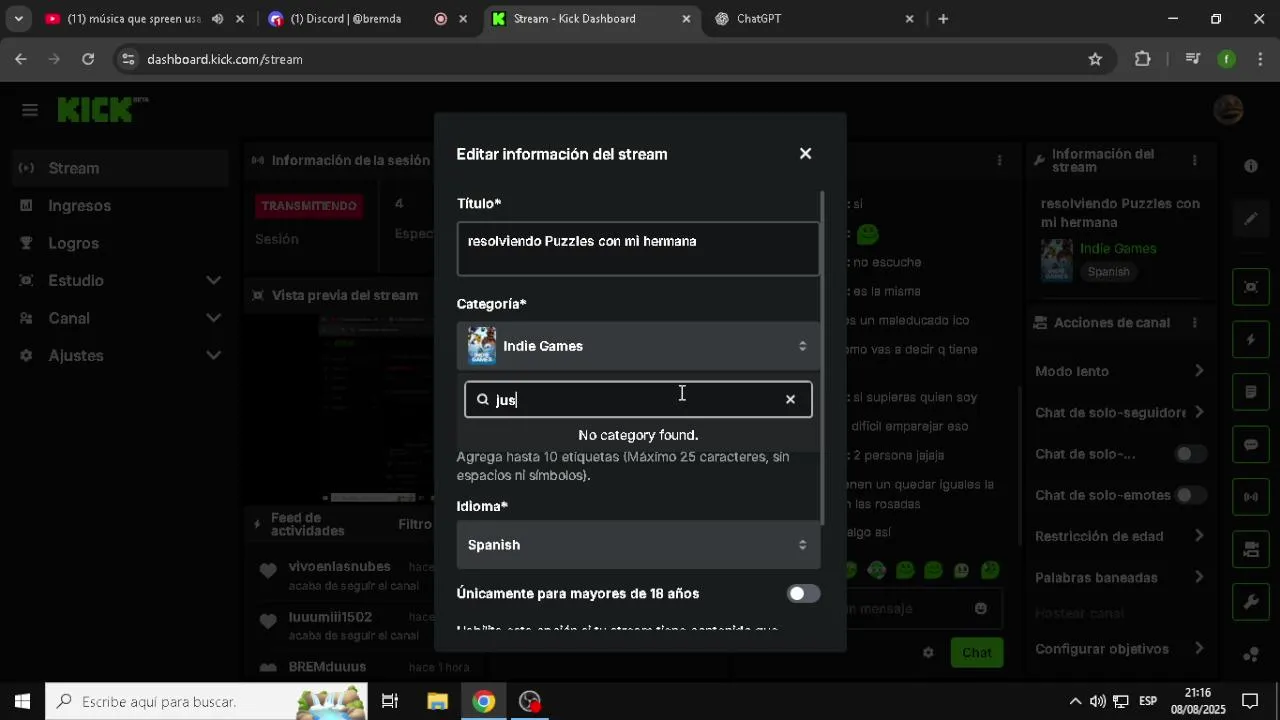The width and height of the screenshot is (1280, 720).
Task: Open the chat settings gear icon
Action: (928, 653)
